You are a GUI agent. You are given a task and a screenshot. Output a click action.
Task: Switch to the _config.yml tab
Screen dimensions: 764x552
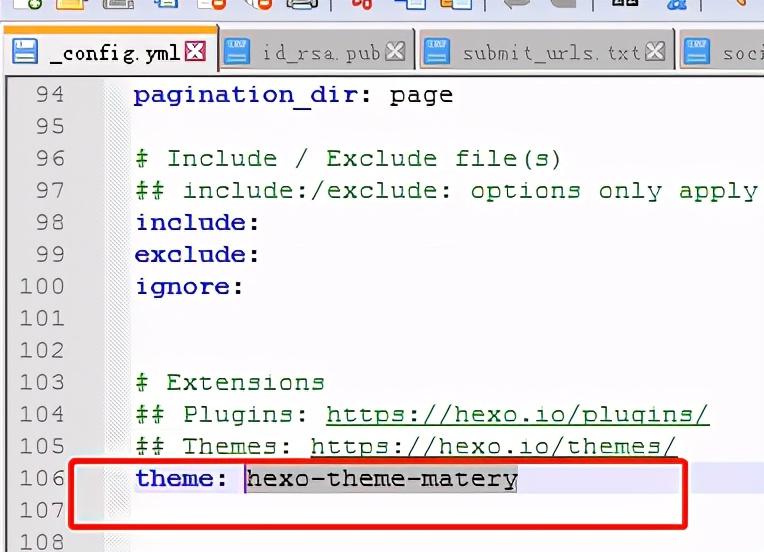pos(111,51)
